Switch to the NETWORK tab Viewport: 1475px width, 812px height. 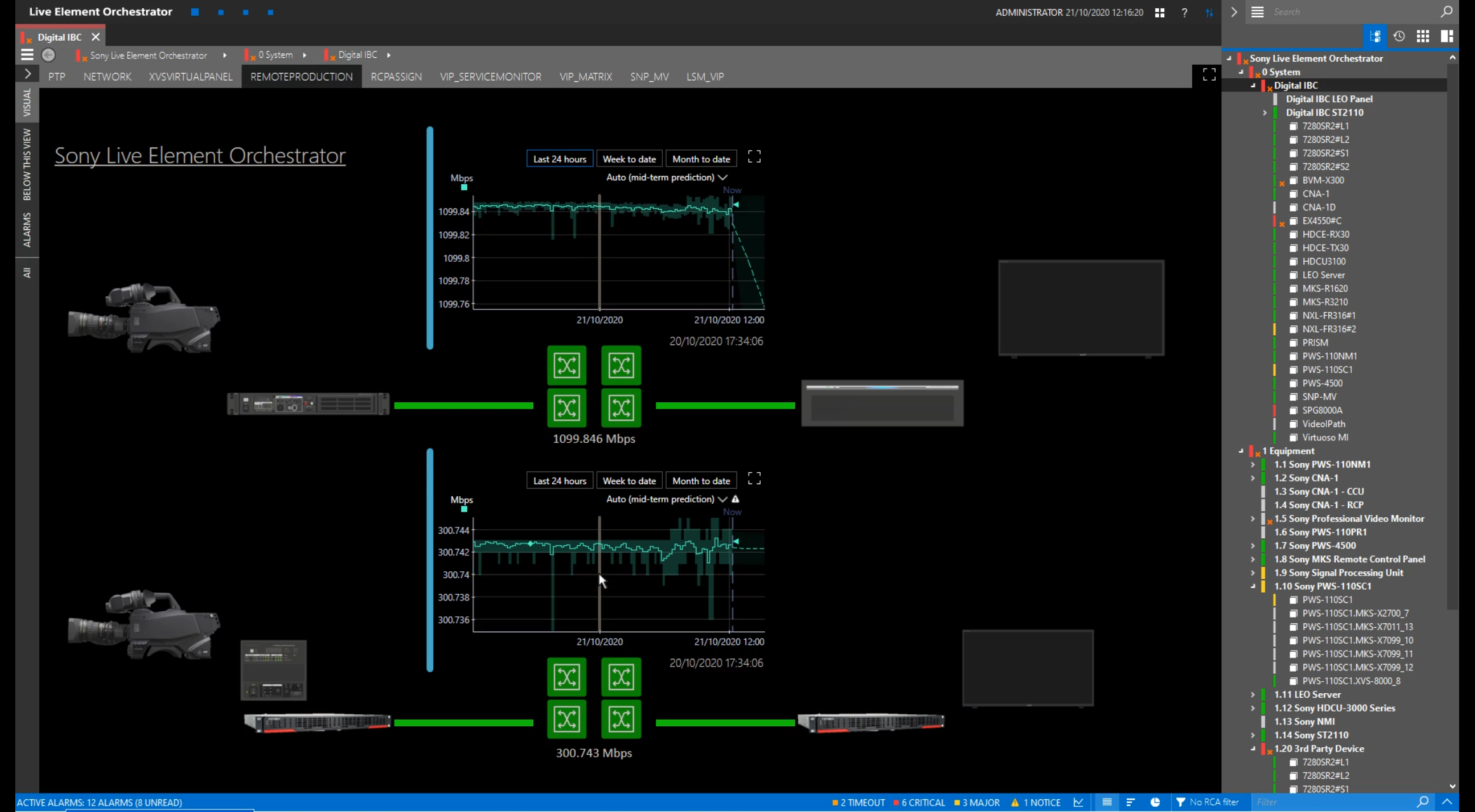pyautogui.click(x=107, y=76)
